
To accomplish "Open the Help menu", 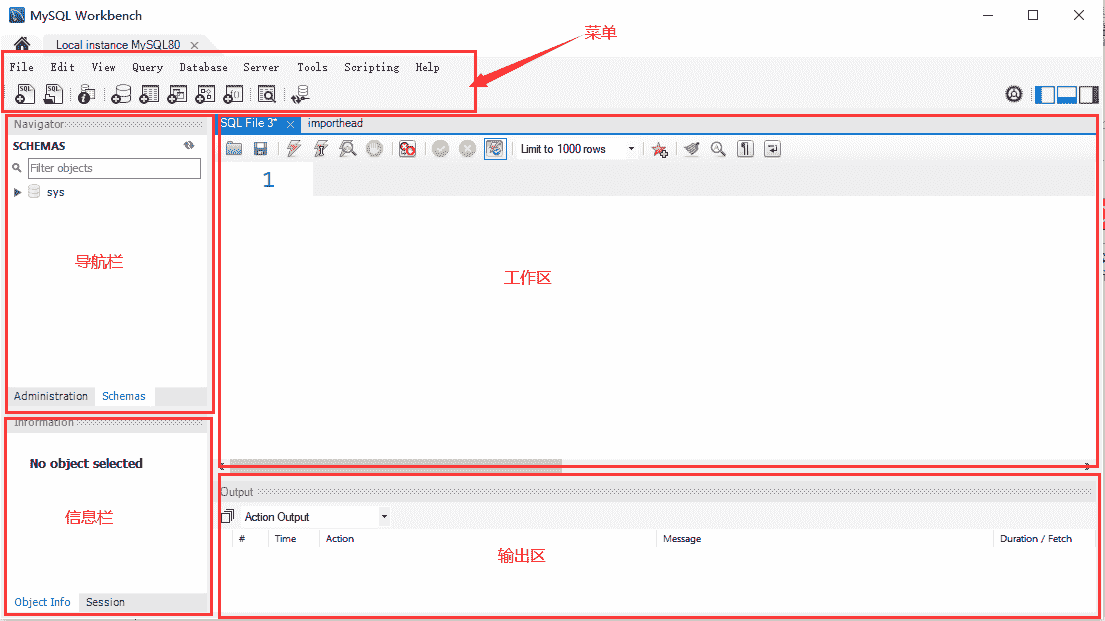I will point(427,67).
